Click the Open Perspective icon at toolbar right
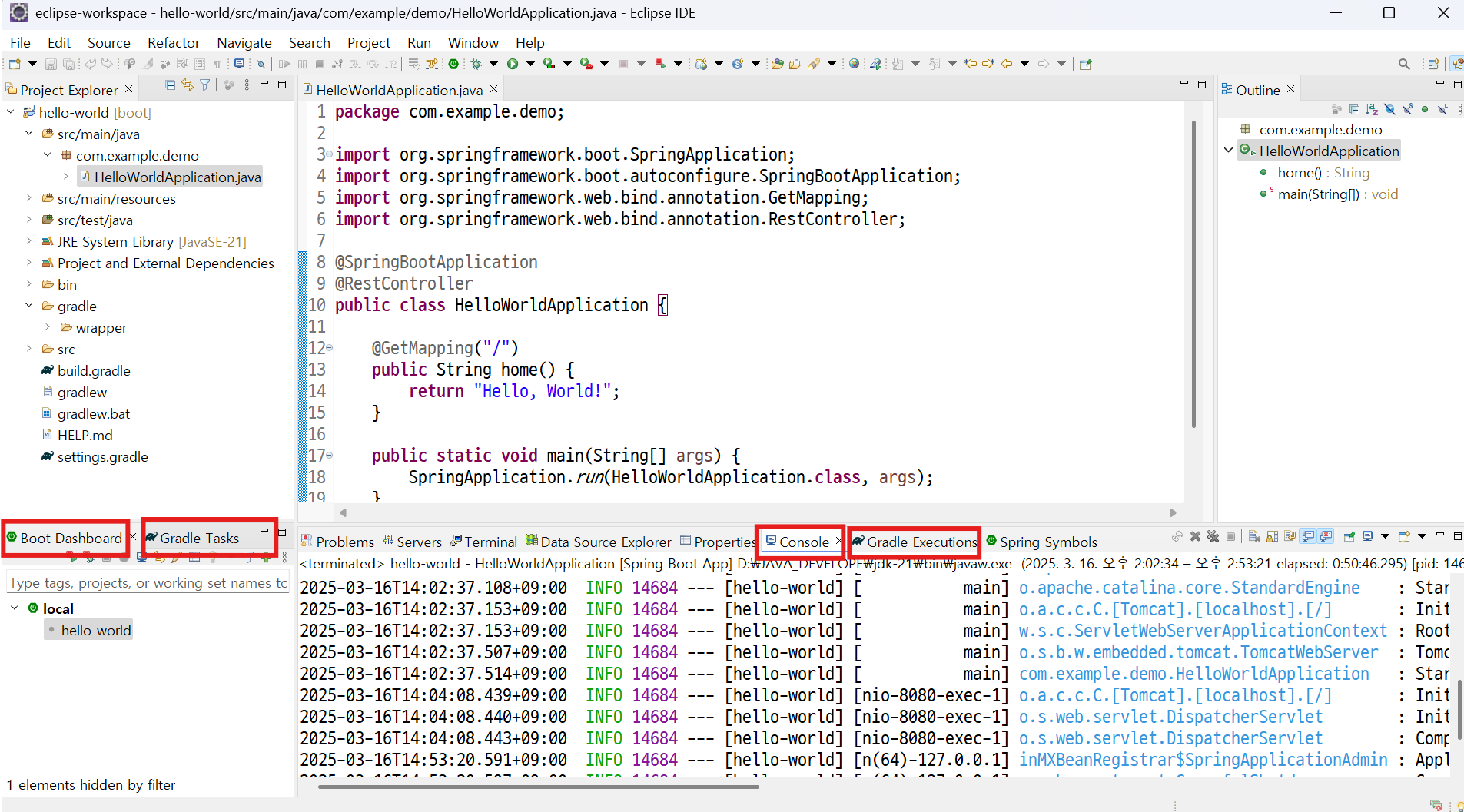 1433,64
